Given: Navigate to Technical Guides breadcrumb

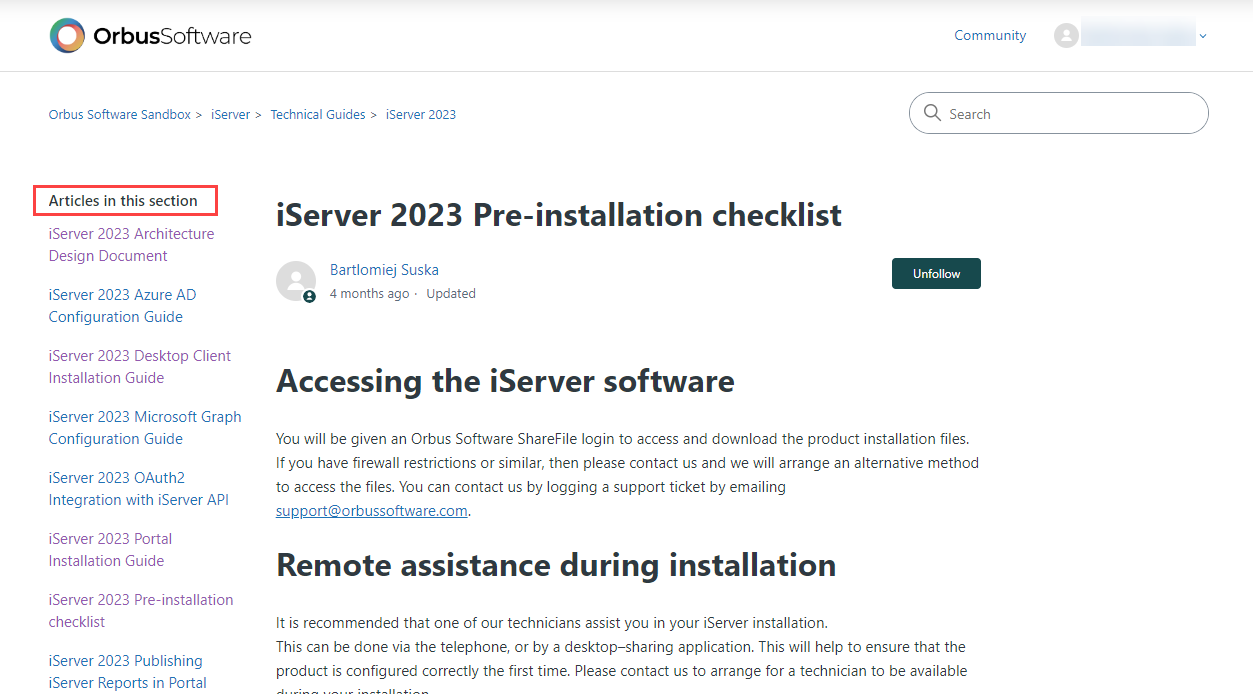Looking at the screenshot, I should coord(318,115).
